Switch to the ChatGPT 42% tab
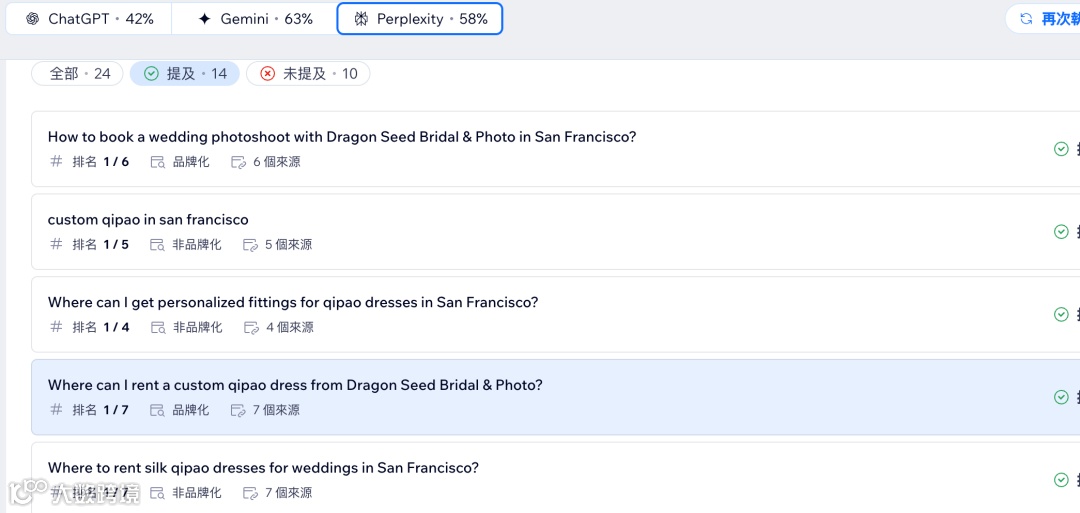Screen dimensions: 1080x513 tap(89, 19)
